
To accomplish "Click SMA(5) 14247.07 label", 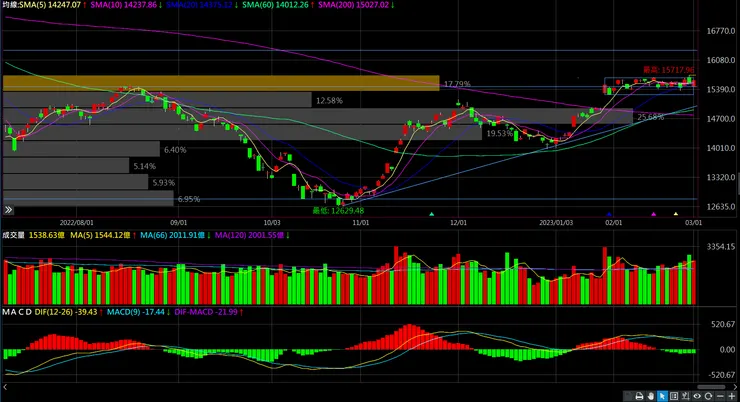I will 50,5.
